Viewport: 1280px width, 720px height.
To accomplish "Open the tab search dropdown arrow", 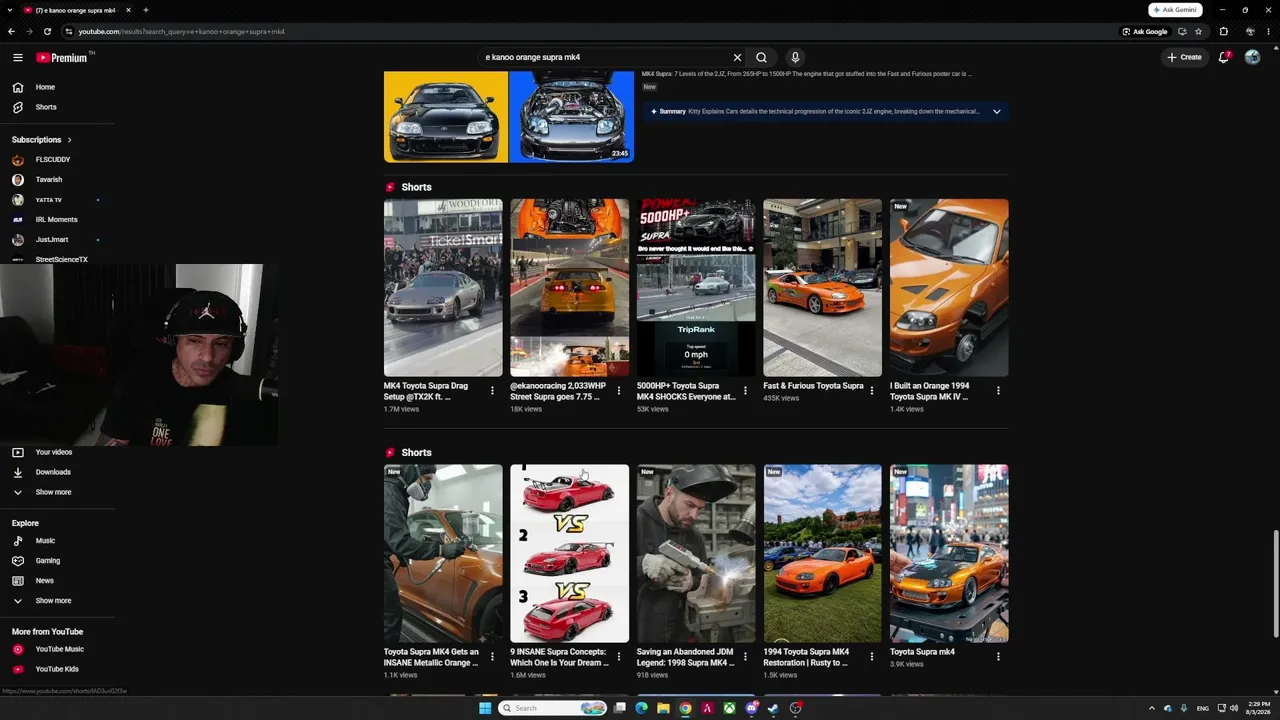I will coord(10,10).
